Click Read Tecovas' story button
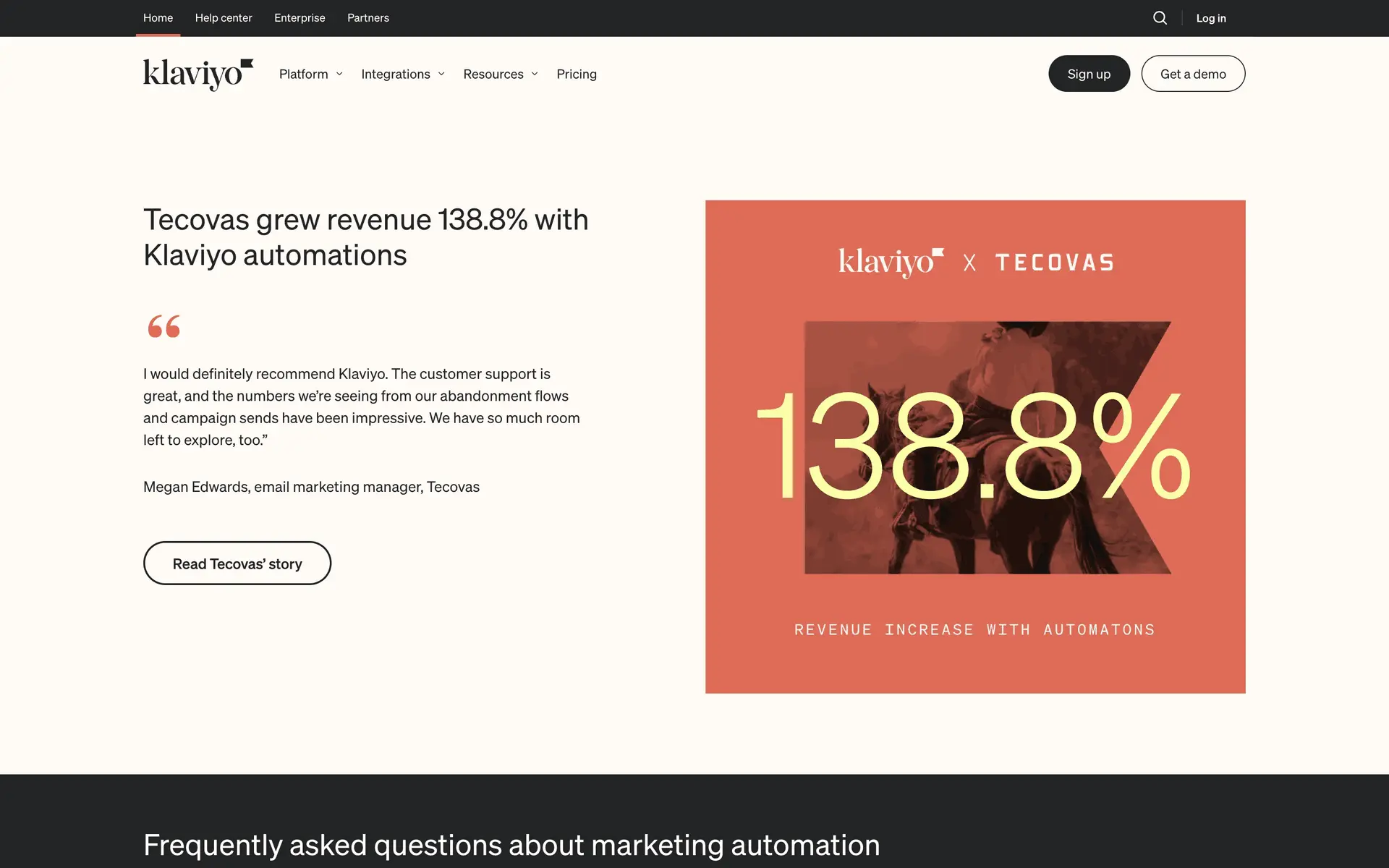Image resolution: width=1389 pixels, height=868 pixels. click(x=237, y=563)
